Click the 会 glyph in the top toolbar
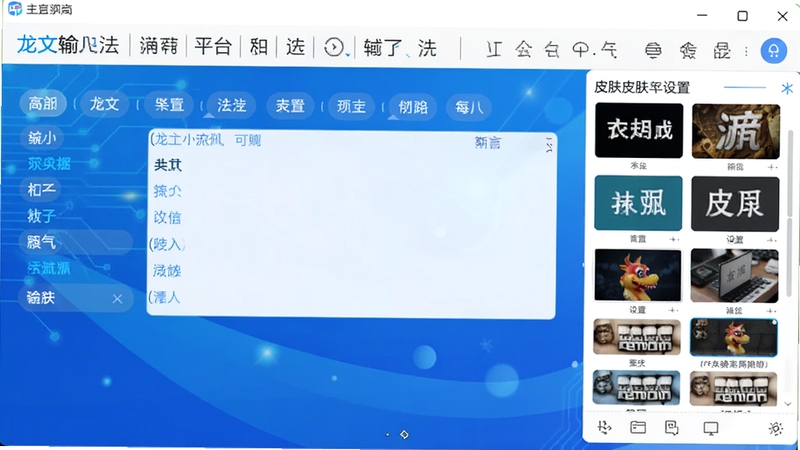Screen dimensions: 800x450 tap(524, 49)
